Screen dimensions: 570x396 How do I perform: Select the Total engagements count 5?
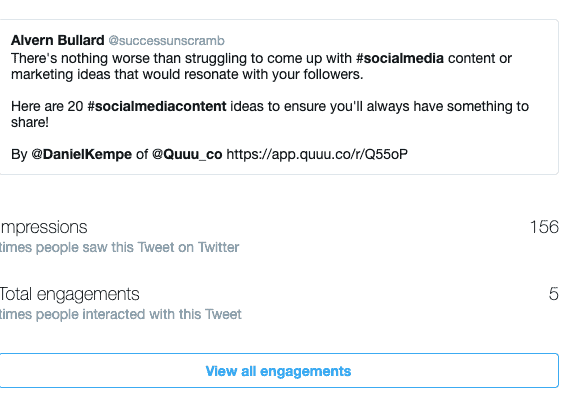click(554, 294)
